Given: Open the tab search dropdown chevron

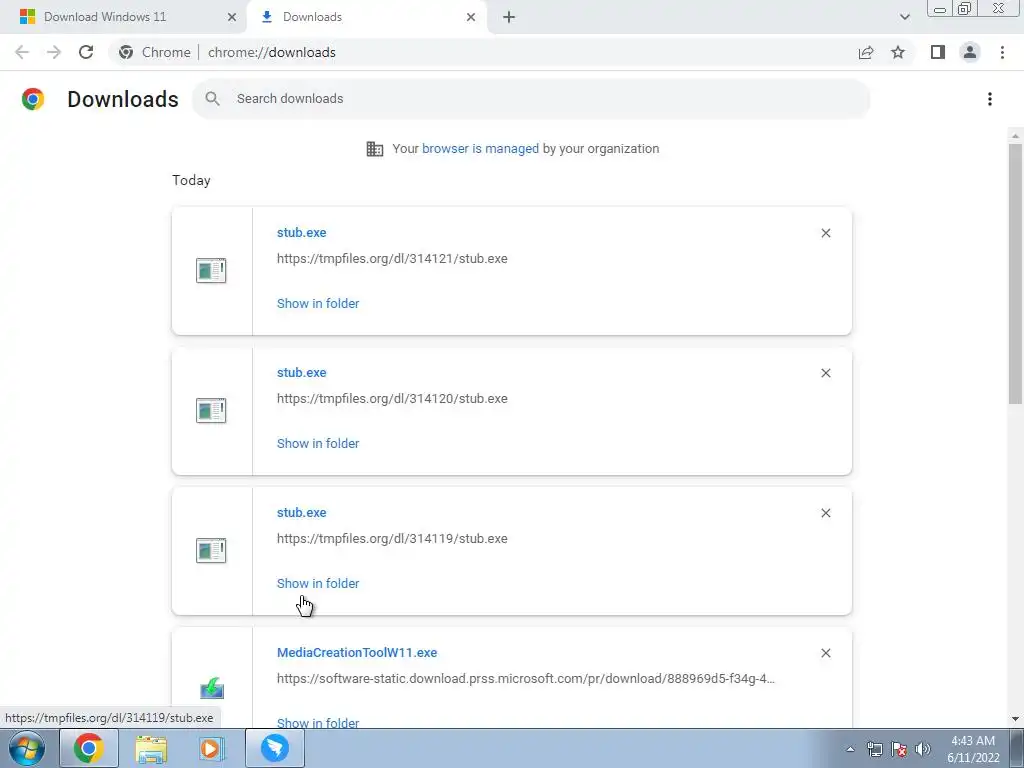Looking at the screenshot, I should pyautogui.click(x=904, y=17).
